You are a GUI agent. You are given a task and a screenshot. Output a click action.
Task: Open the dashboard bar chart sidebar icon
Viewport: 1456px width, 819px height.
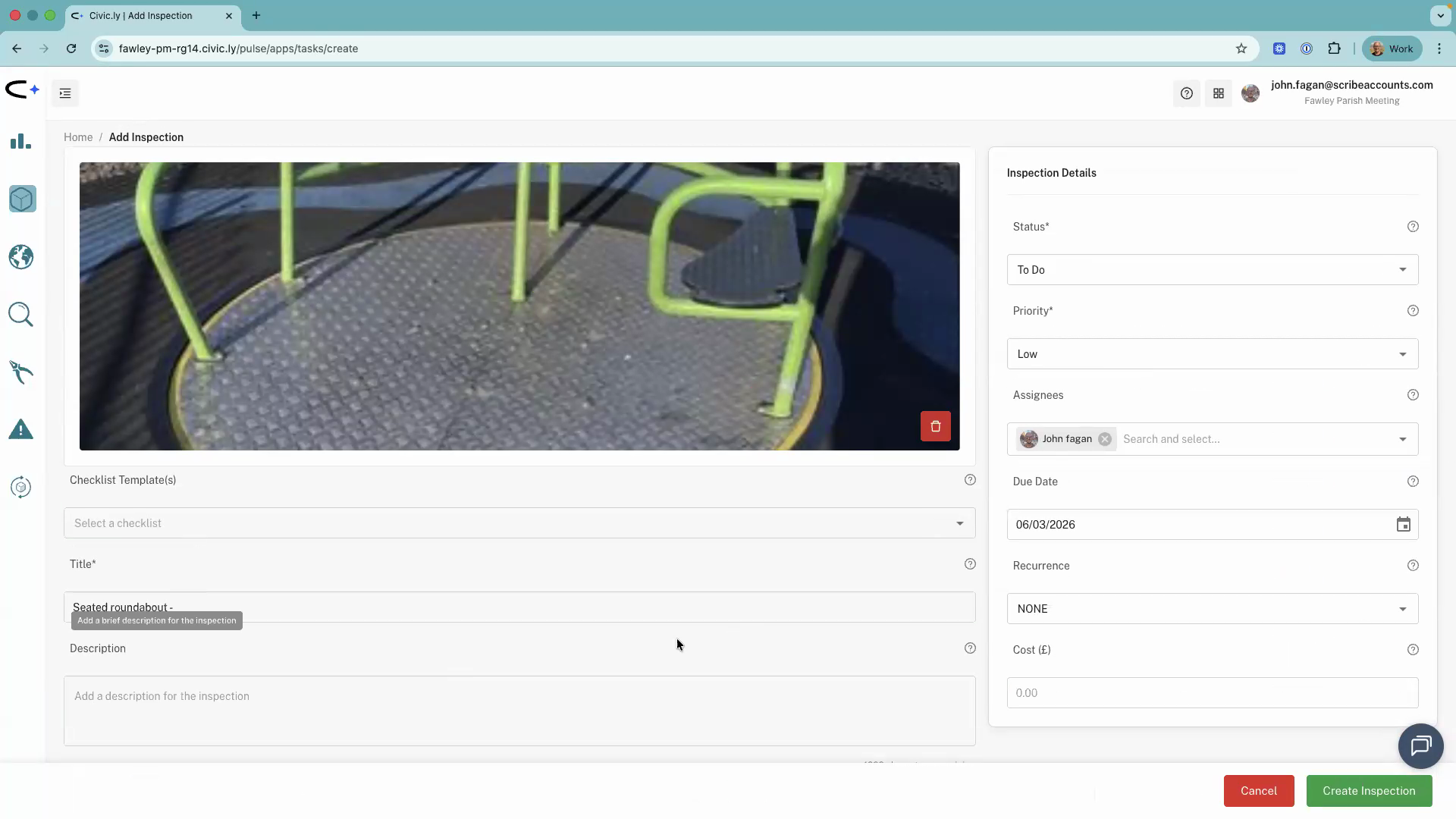[20, 142]
